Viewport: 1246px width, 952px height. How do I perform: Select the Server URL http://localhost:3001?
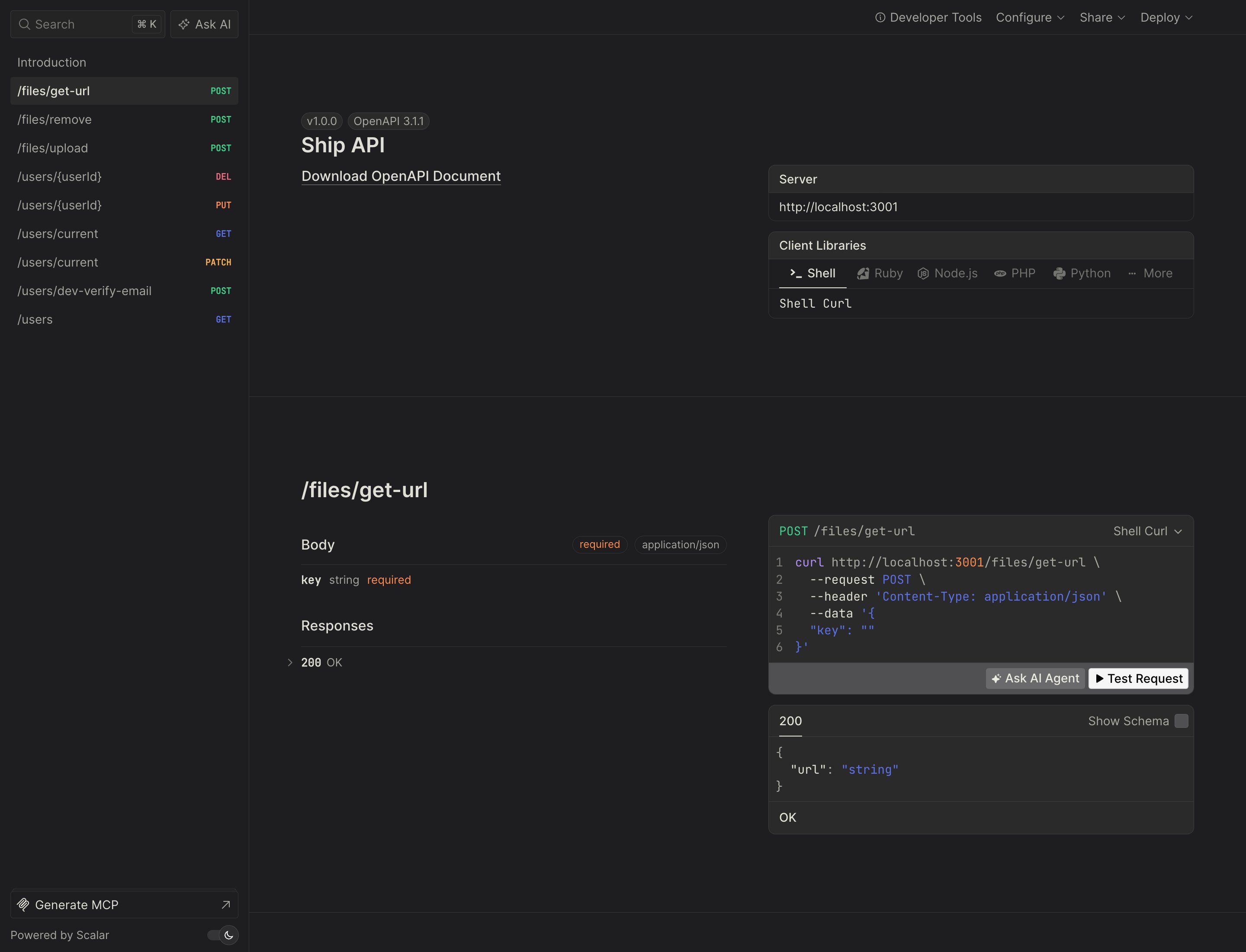click(838, 207)
